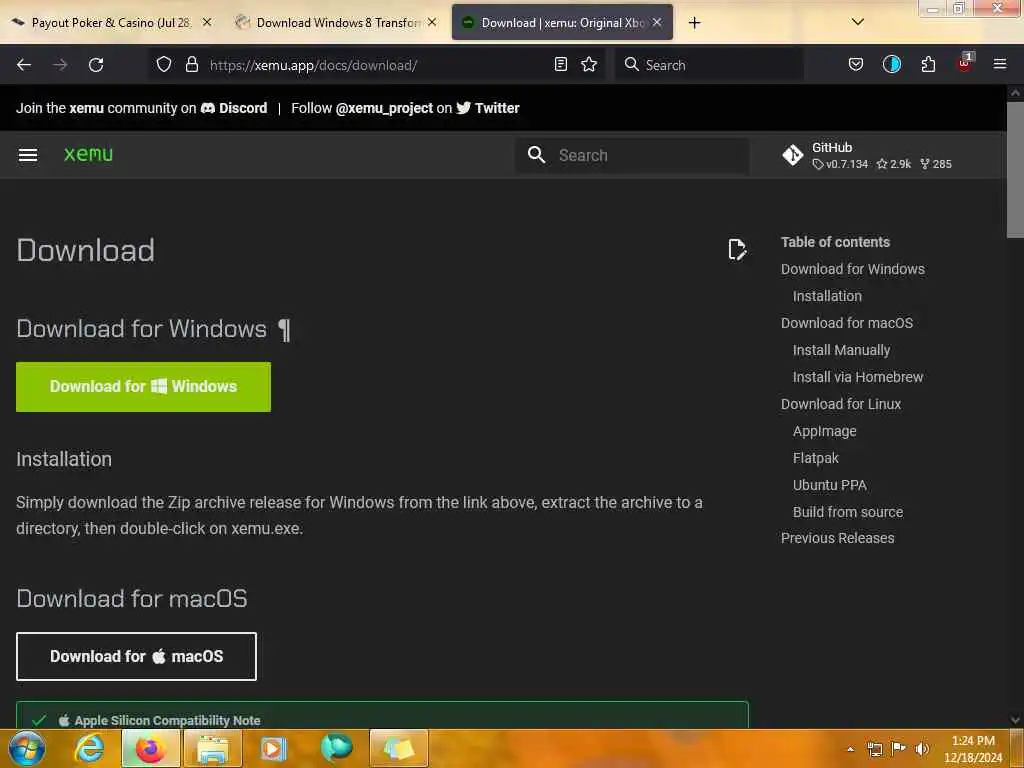Screen dimensions: 1024x768
Task: Close the Download Windows 8 Transformation tab
Action: pyautogui.click(x=432, y=22)
